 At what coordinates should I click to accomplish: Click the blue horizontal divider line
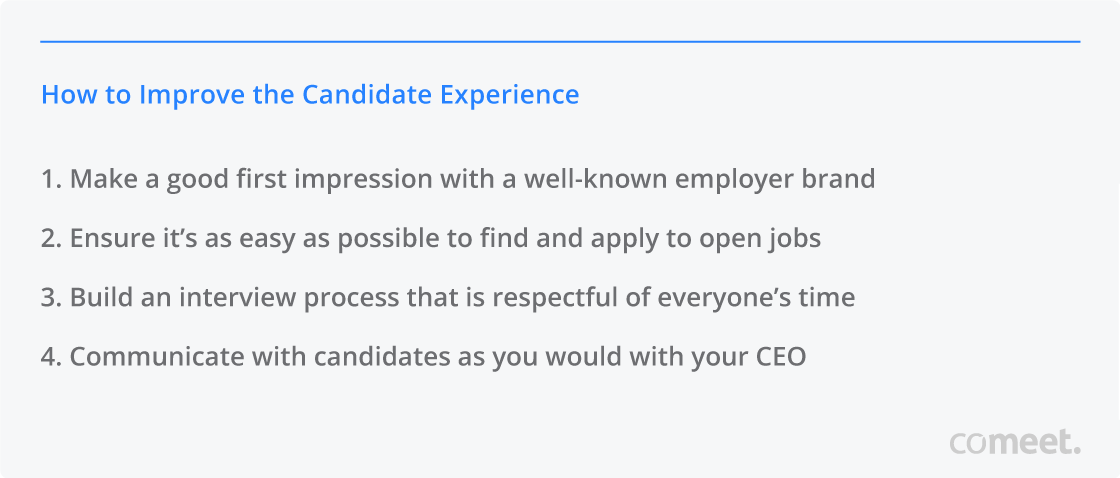coord(560,42)
